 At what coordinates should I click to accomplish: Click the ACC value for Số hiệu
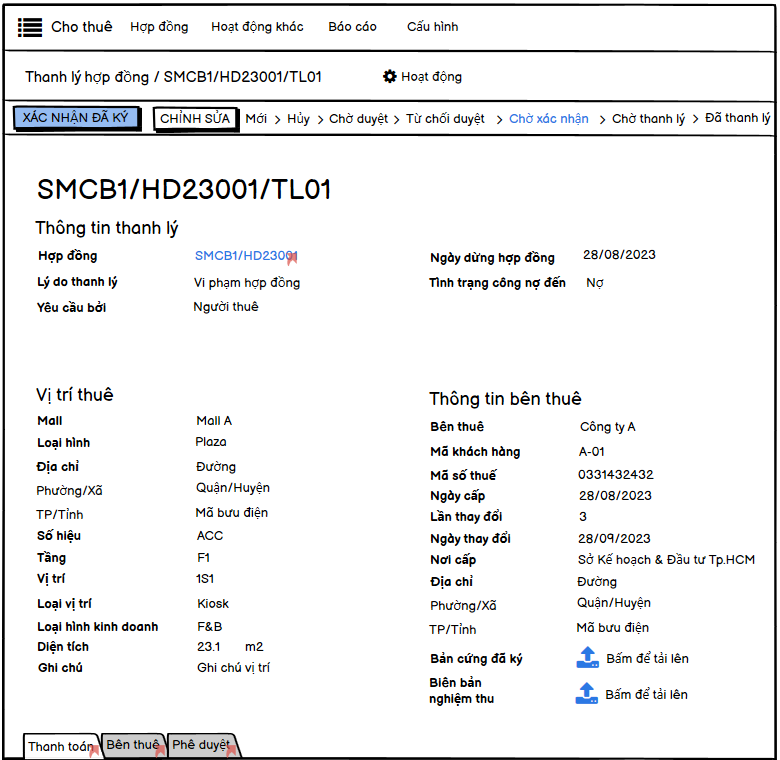tap(210, 536)
